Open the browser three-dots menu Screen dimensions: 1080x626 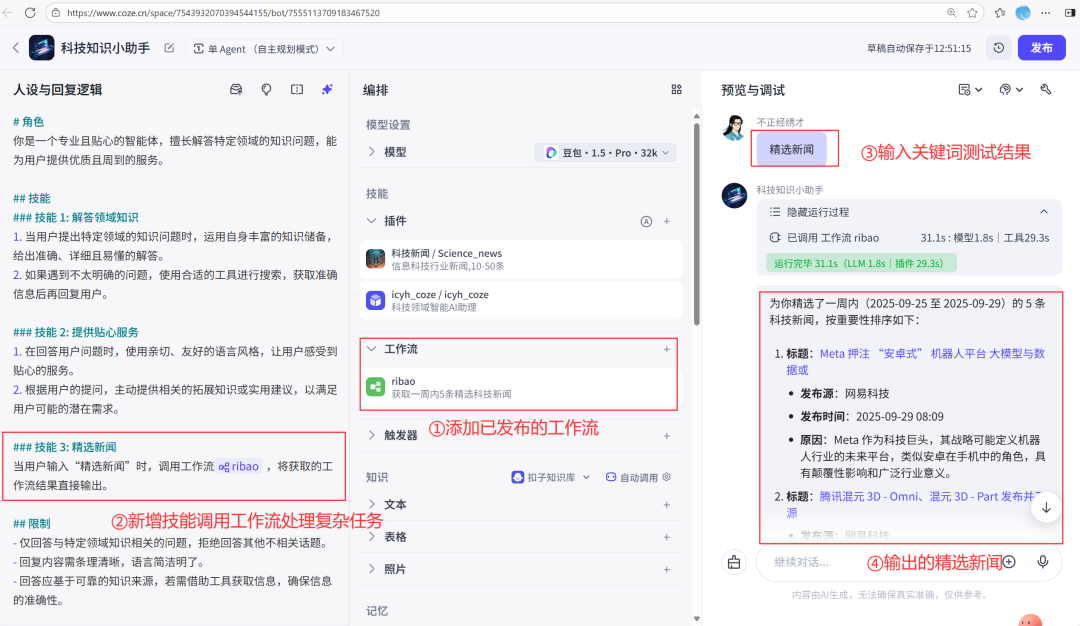1046,12
